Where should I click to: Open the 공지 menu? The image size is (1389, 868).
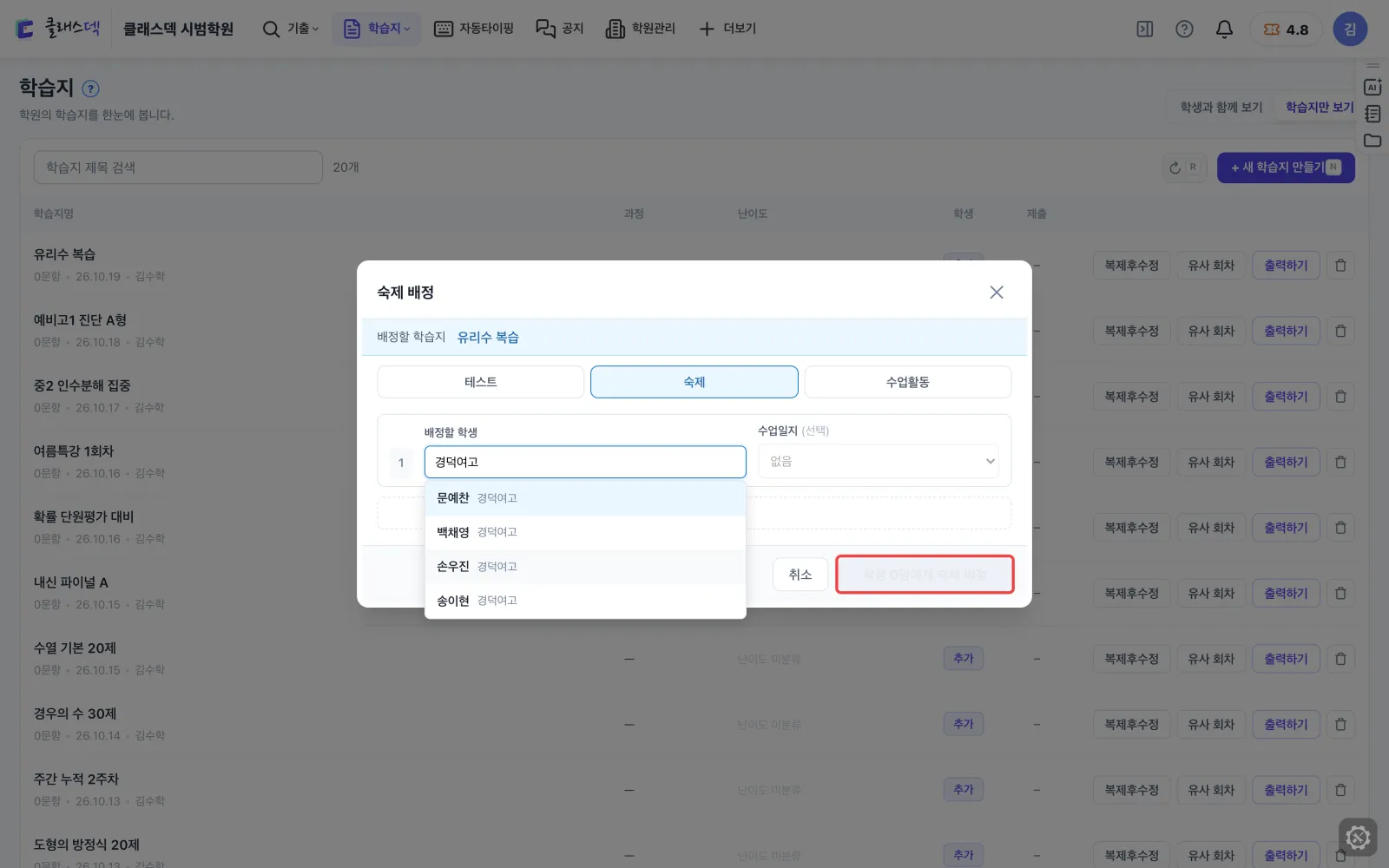point(560,29)
